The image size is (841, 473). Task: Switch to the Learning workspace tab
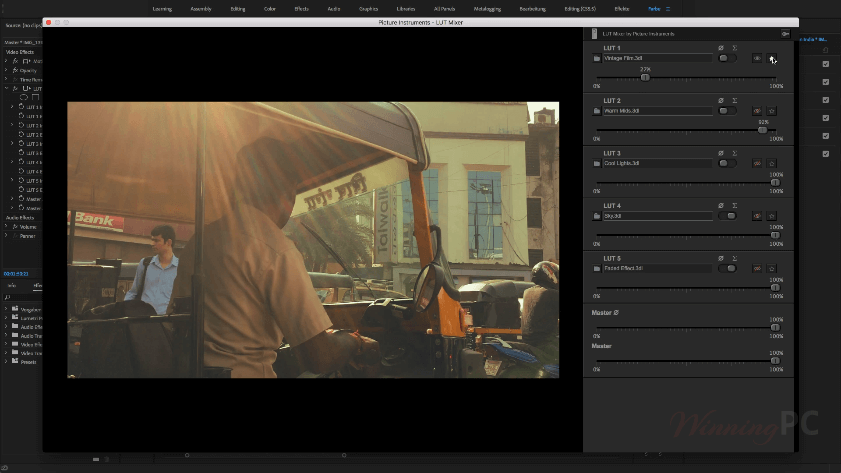[162, 9]
